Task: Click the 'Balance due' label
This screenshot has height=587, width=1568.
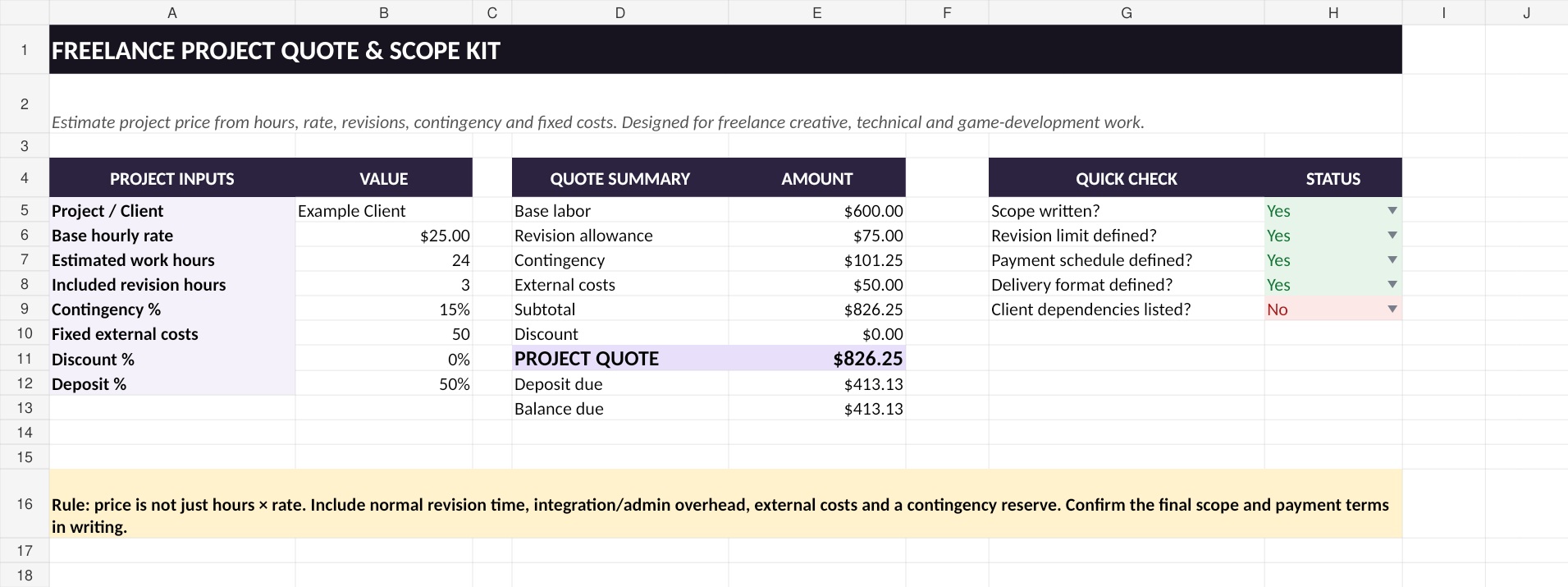Action: [559, 409]
